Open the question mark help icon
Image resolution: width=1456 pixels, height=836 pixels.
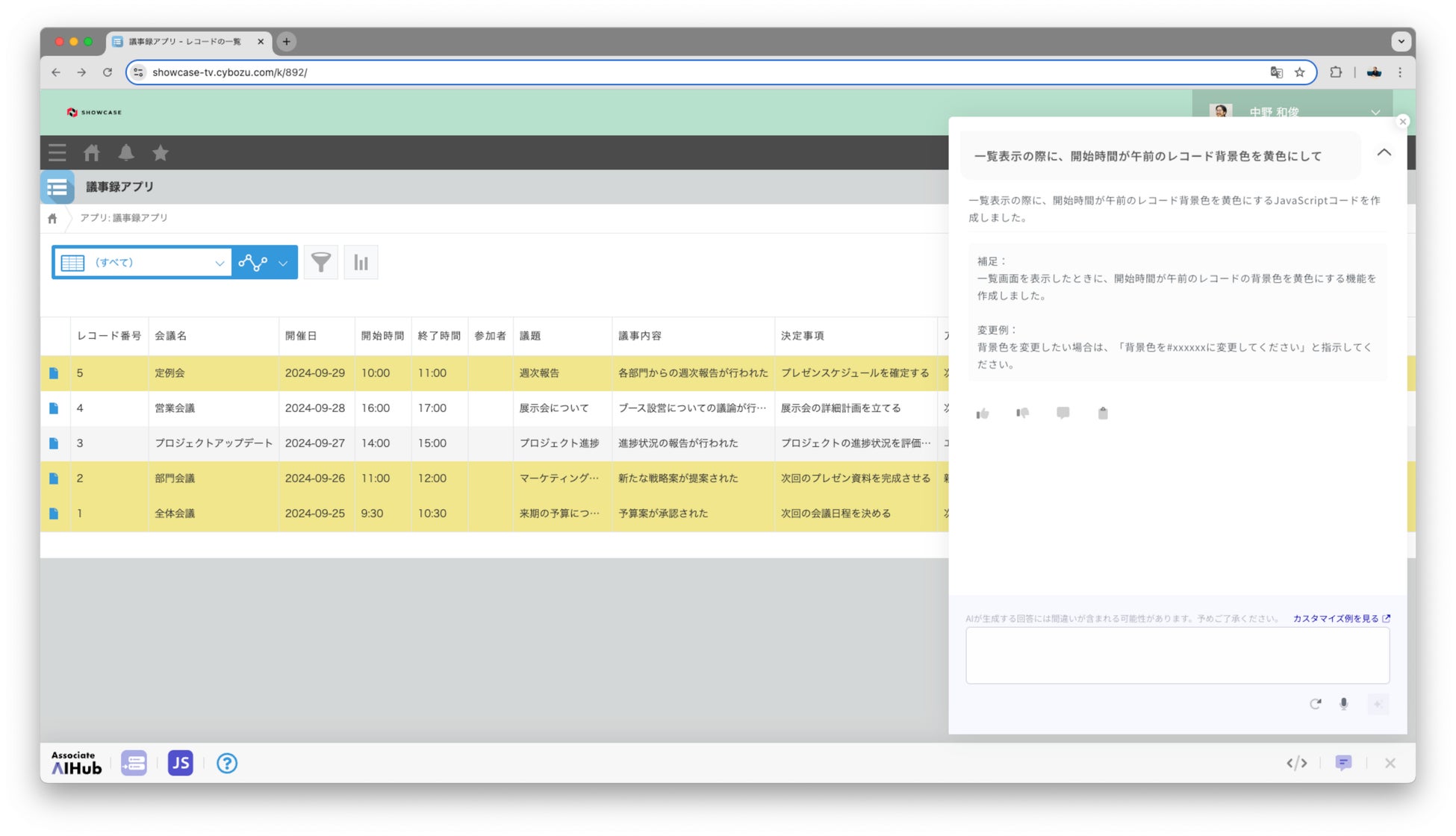[227, 763]
